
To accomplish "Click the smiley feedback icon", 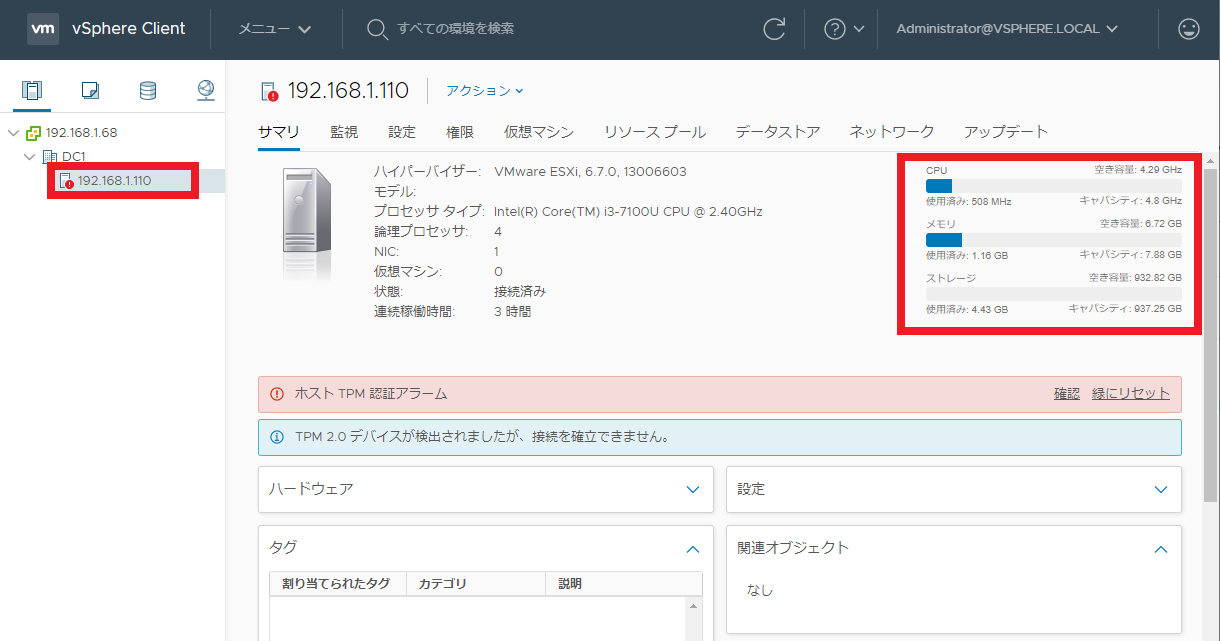I will click(1189, 29).
